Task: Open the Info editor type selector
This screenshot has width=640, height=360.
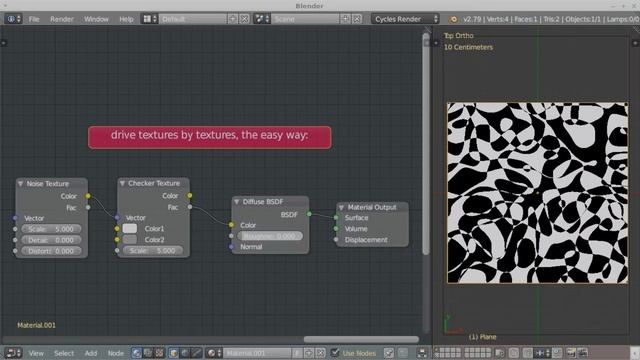Action: (13, 19)
